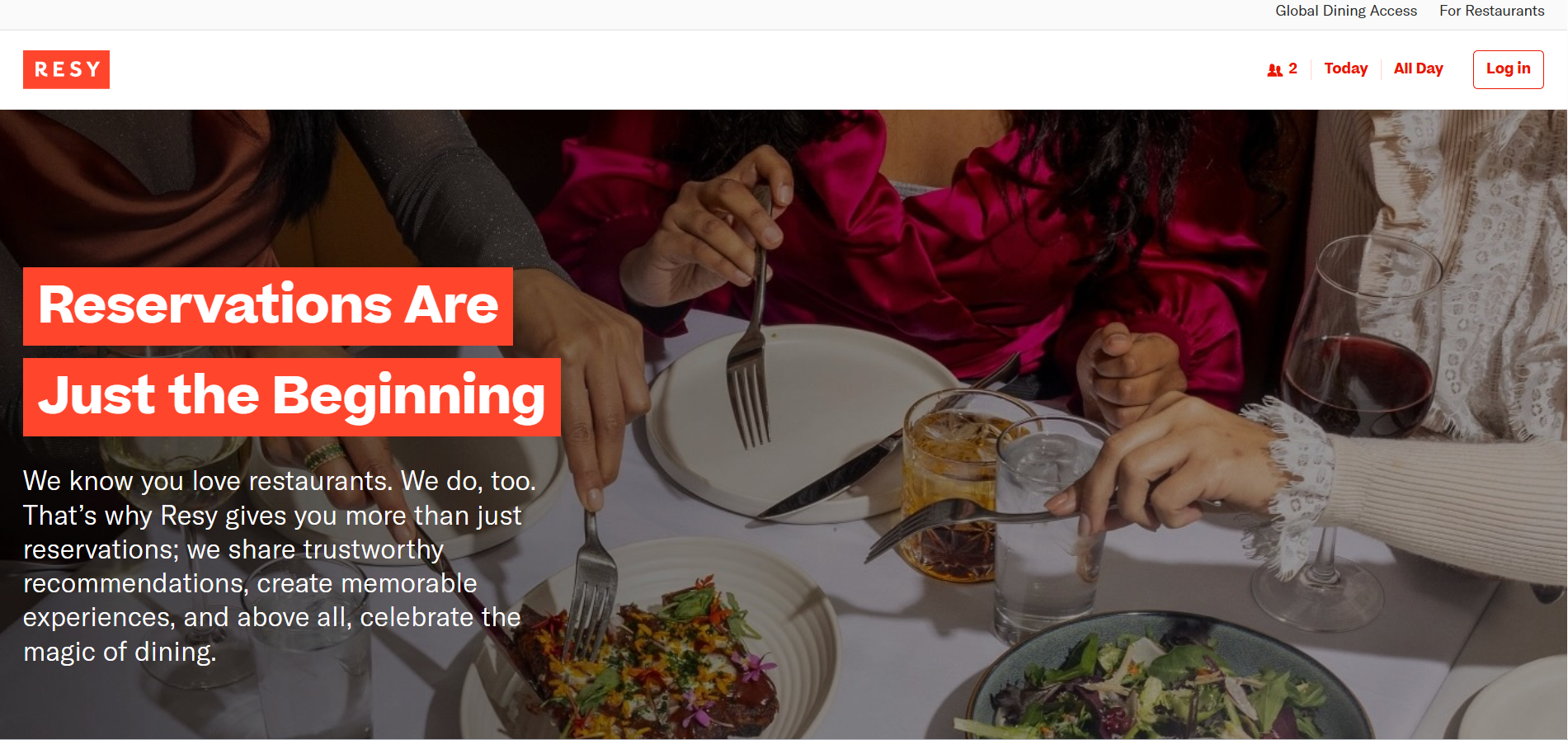Click the RESY logo
Image resolution: width=1568 pixels, height=740 pixels.
tap(66, 69)
